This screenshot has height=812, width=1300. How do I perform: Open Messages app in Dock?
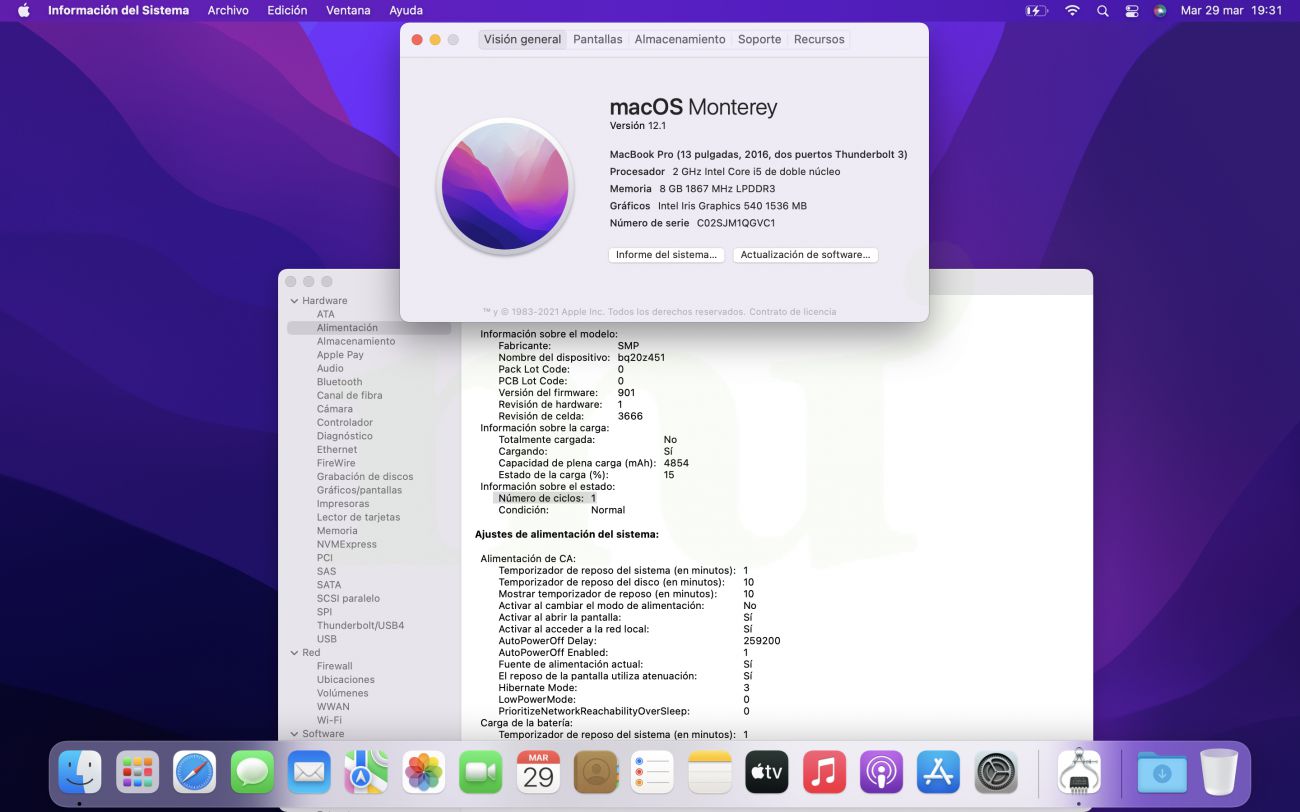252,772
